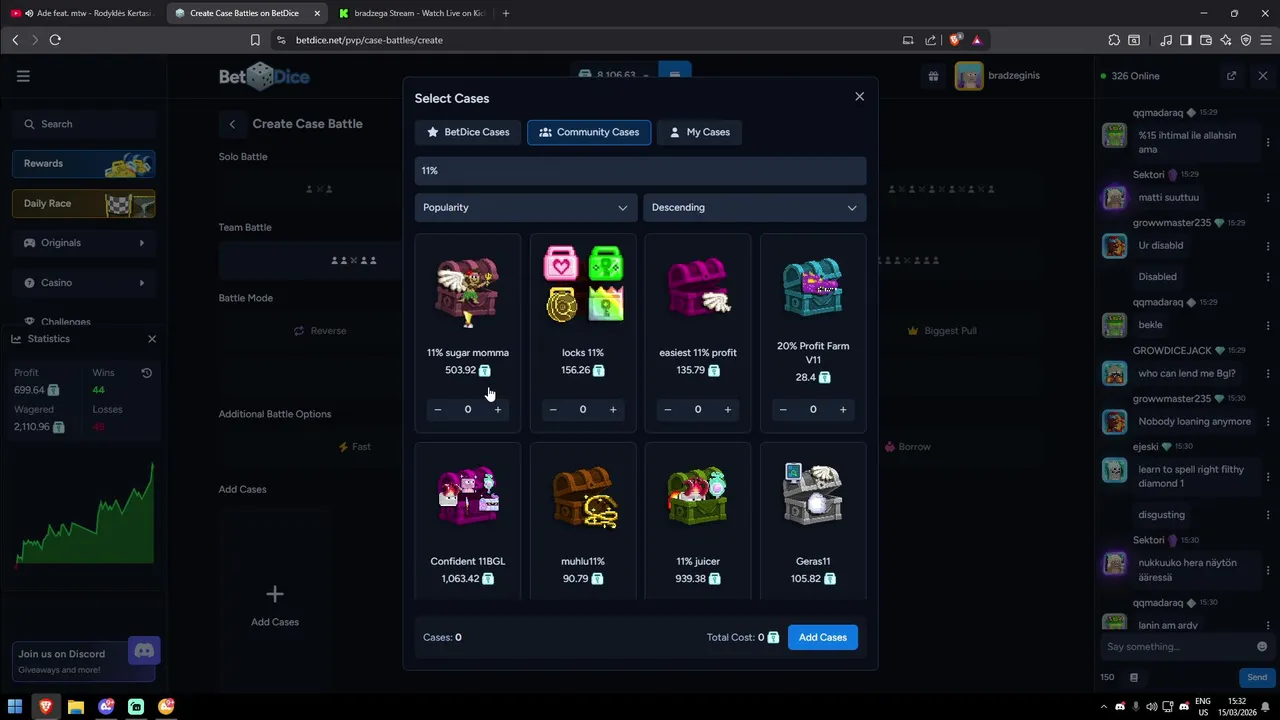Open the Rewards sidebar item
The width and height of the screenshot is (1280, 720).
(x=84, y=164)
